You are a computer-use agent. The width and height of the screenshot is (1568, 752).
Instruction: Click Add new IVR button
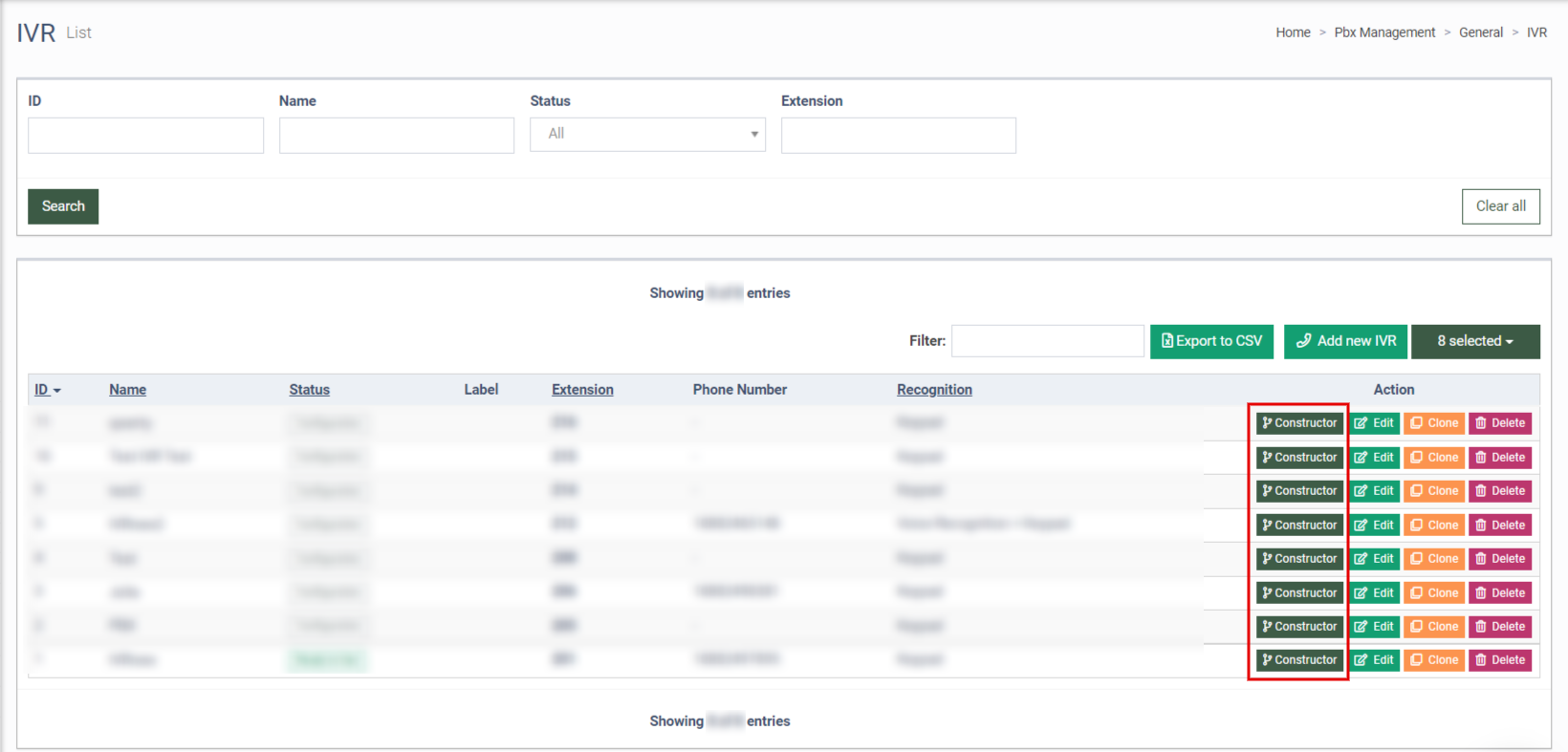[x=1345, y=341]
